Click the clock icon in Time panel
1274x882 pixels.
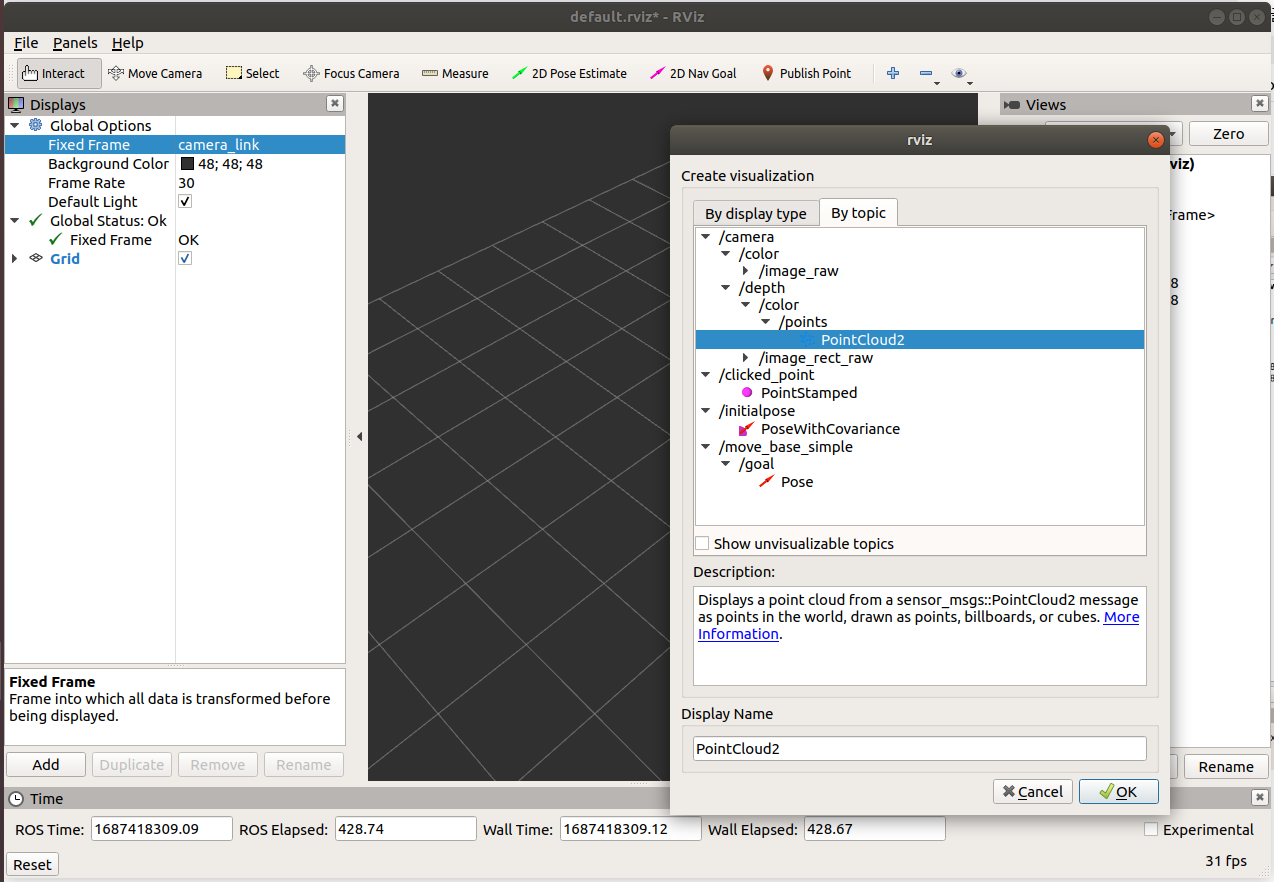[16, 798]
